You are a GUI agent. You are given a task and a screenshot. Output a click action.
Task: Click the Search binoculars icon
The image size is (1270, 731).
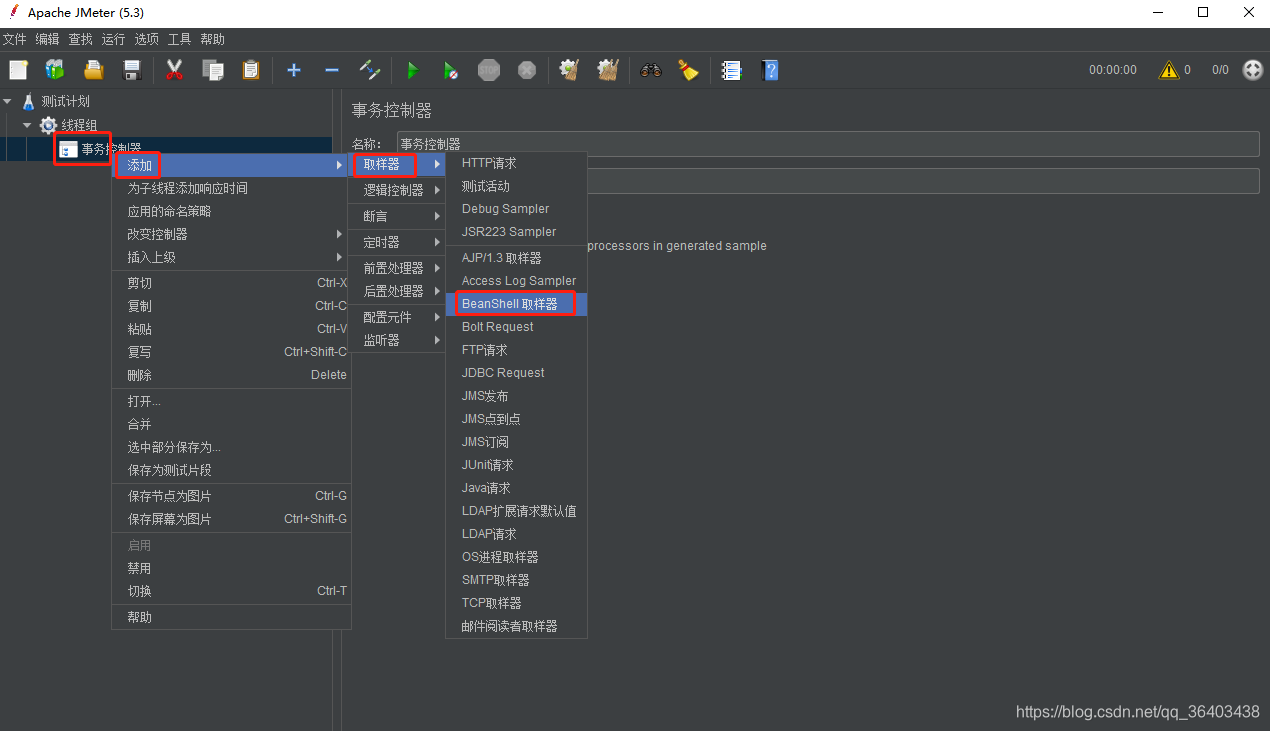click(x=651, y=70)
